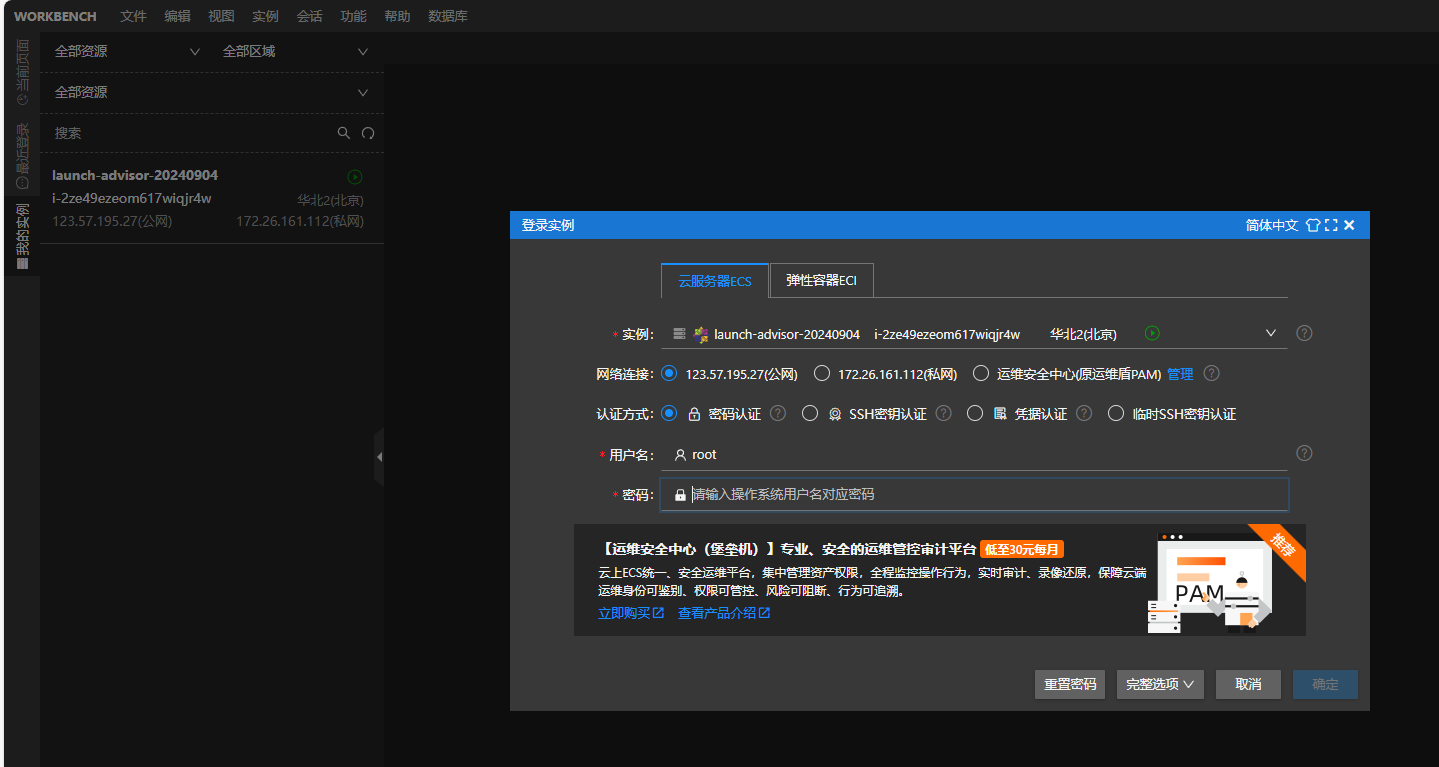Open the 帮助 menu
This screenshot has width=1439, height=767.
pyautogui.click(x=397, y=16)
